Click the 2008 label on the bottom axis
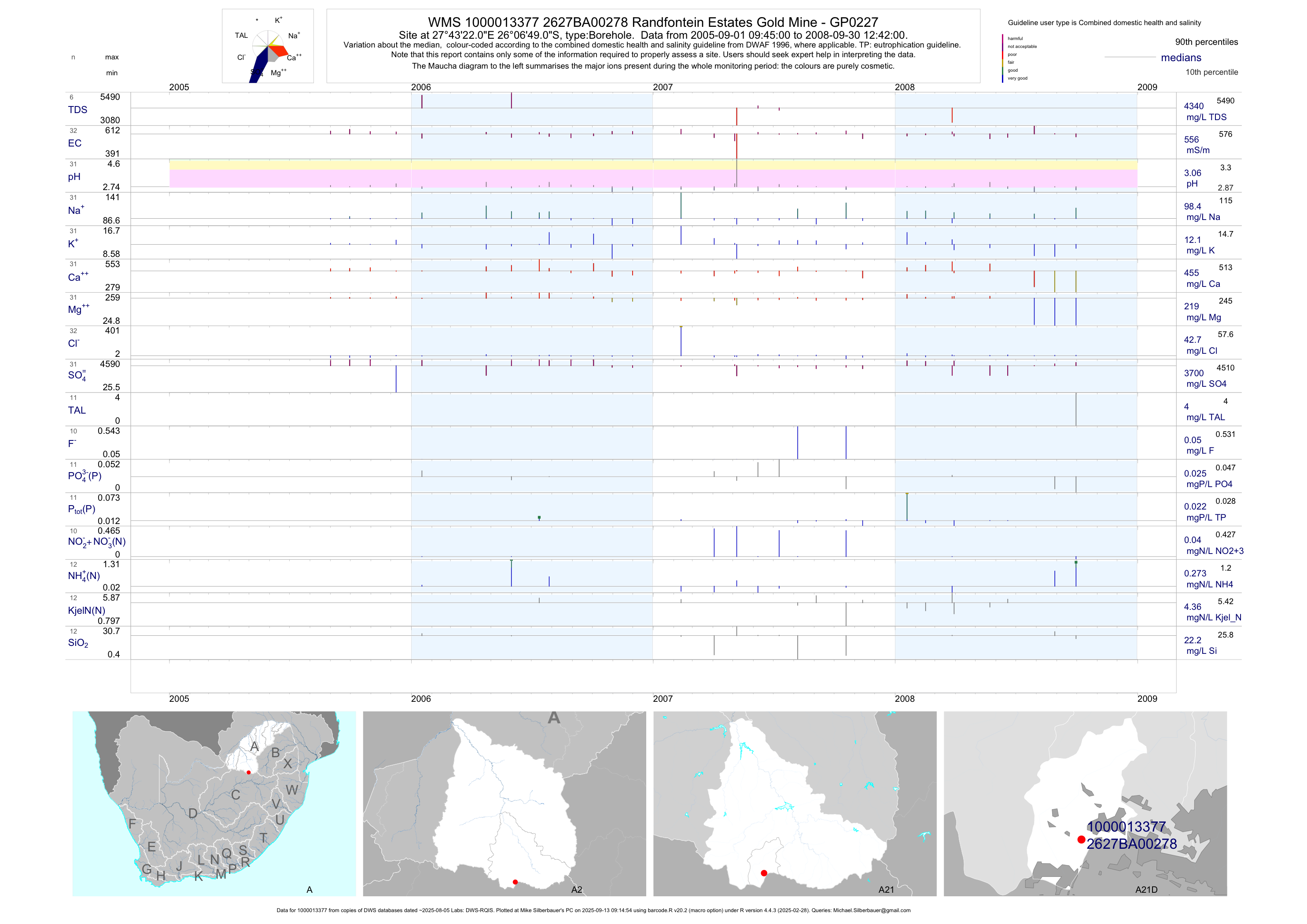1307x924 pixels. [905, 699]
